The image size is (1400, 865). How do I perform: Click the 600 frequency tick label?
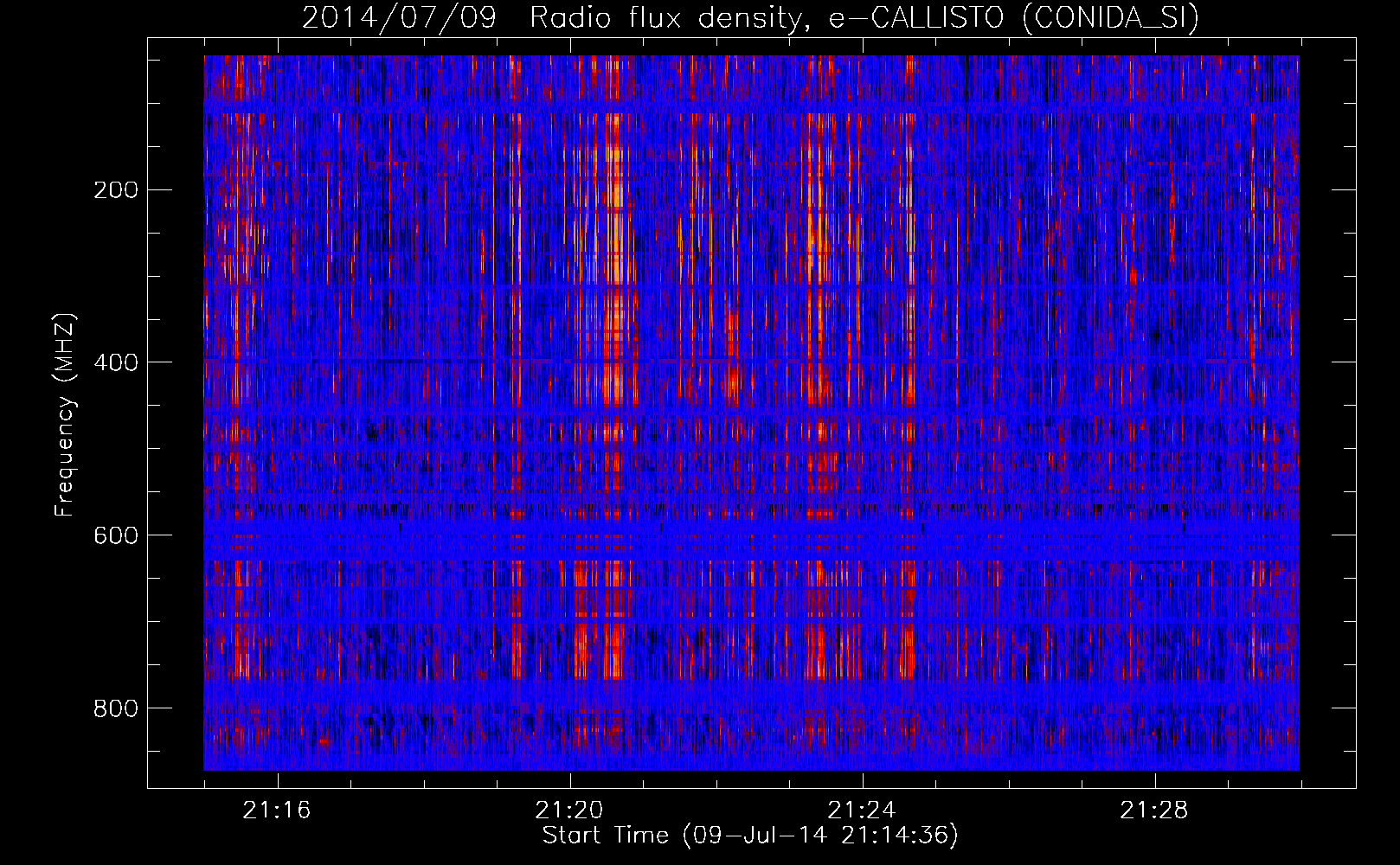coord(116,535)
